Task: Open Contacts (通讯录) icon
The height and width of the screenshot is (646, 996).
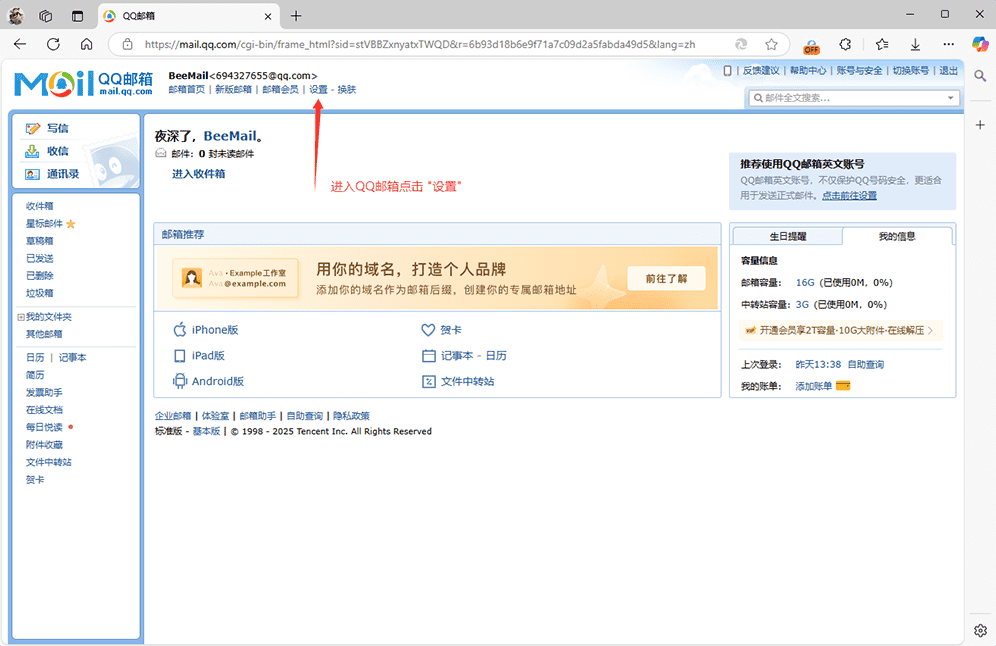Action: coord(32,174)
